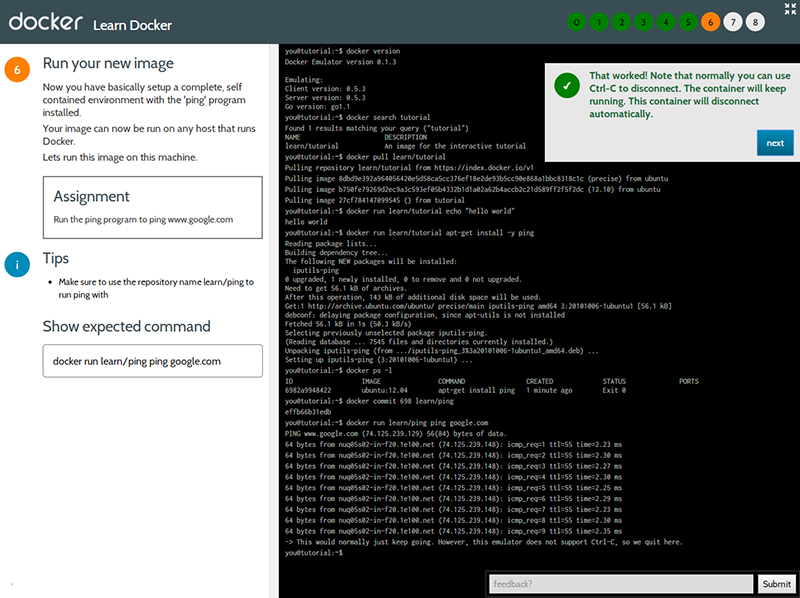Submit the feedback
This screenshot has width=800, height=598.
(x=777, y=584)
